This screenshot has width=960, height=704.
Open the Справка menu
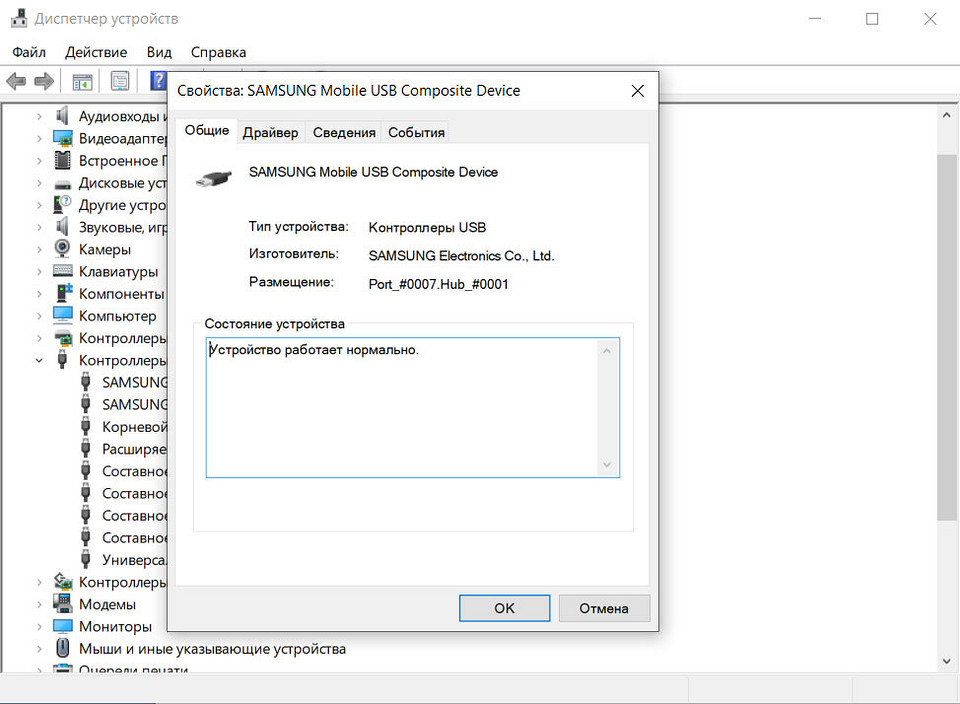point(218,52)
